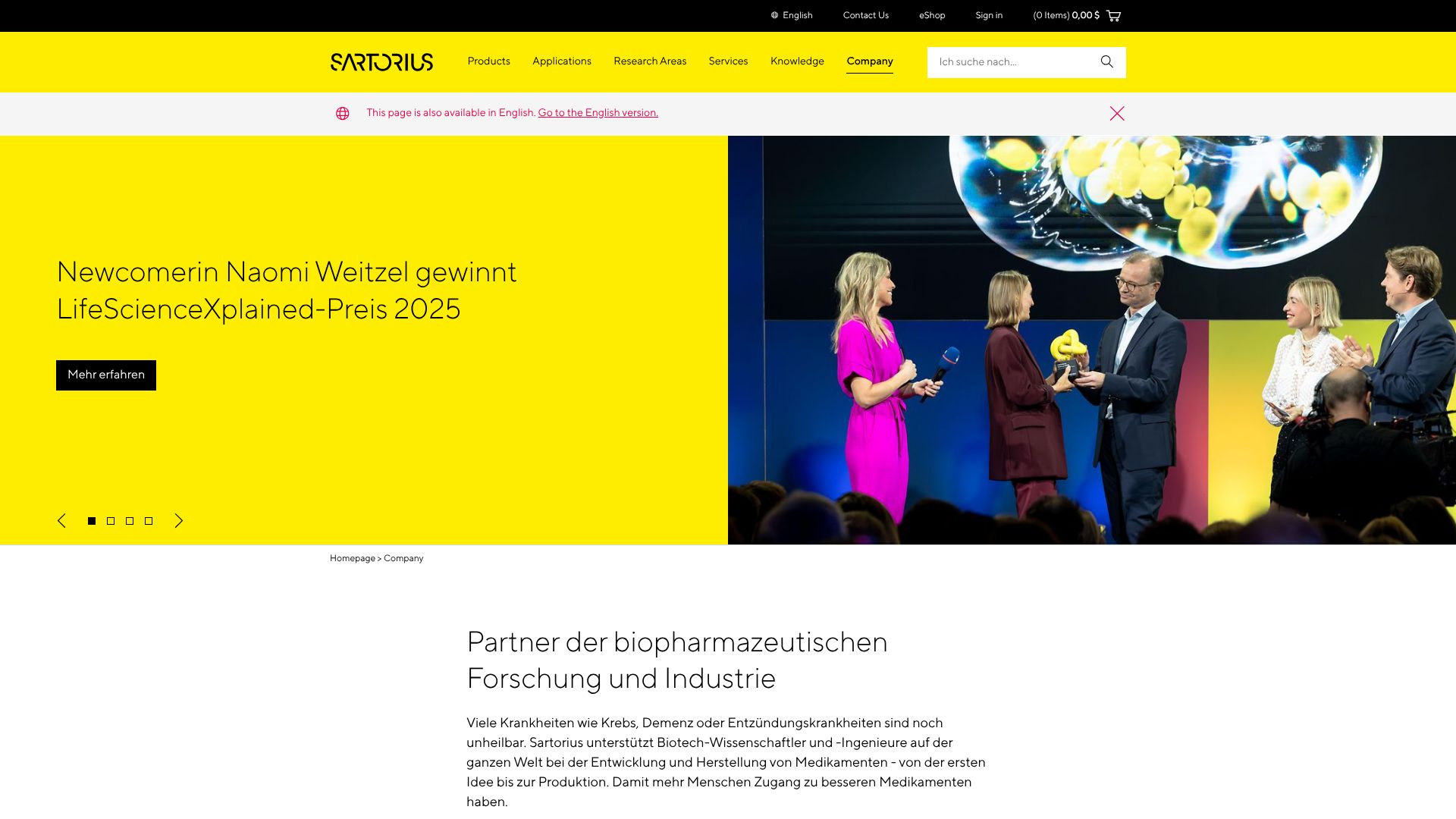Advance to next carousel slide arrow
Image resolution: width=1456 pixels, height=819 pixels.
tap(179, 521)
